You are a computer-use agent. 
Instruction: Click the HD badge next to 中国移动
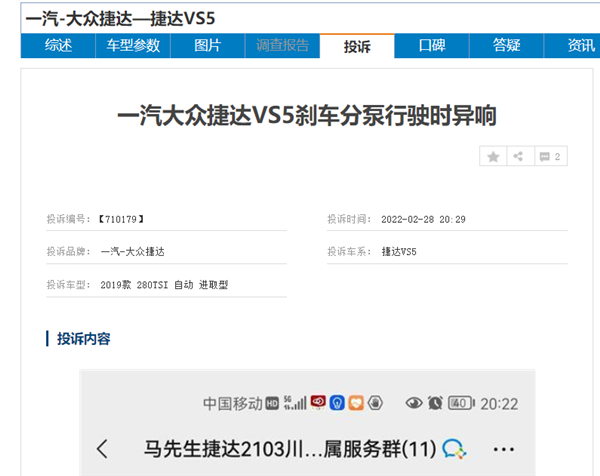[272, 404]
